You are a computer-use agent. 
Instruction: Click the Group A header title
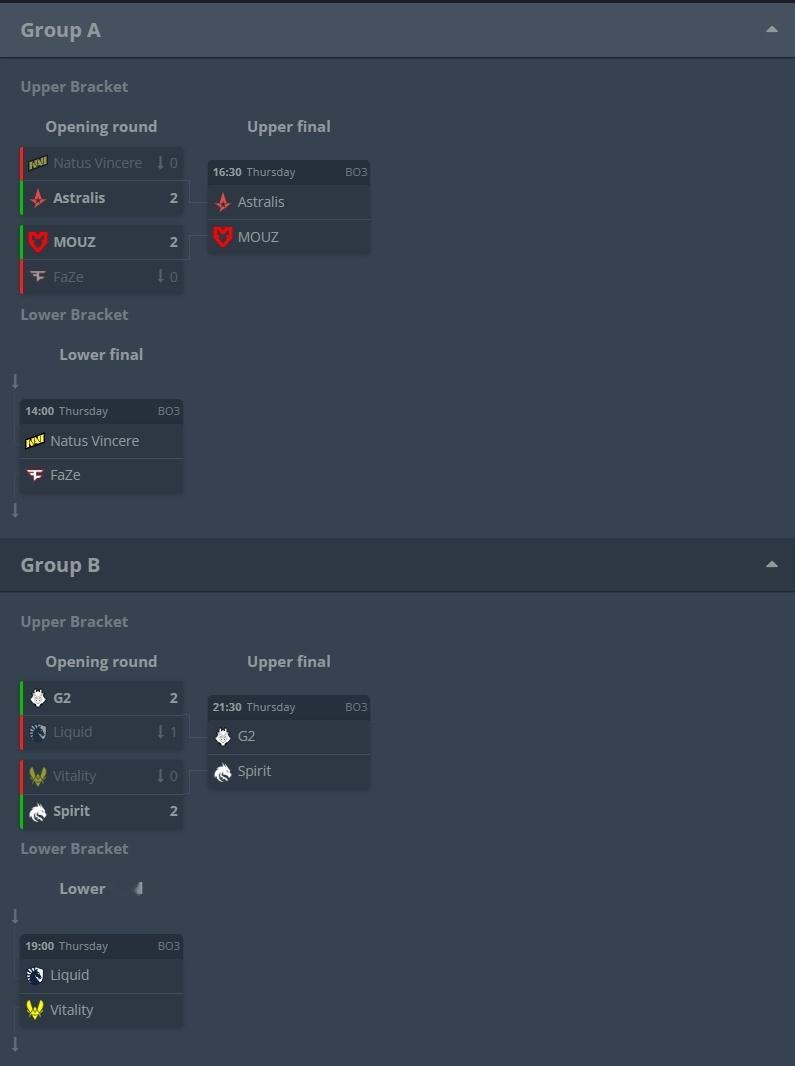[x=61, y=30]
